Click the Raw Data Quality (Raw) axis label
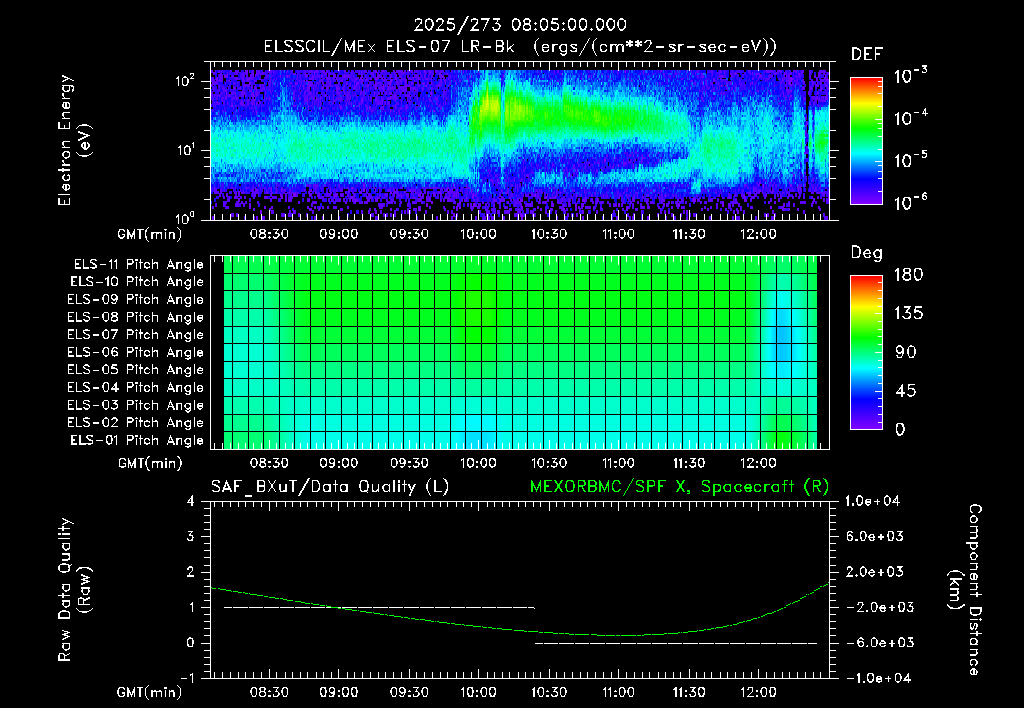 tap(74, 590)
